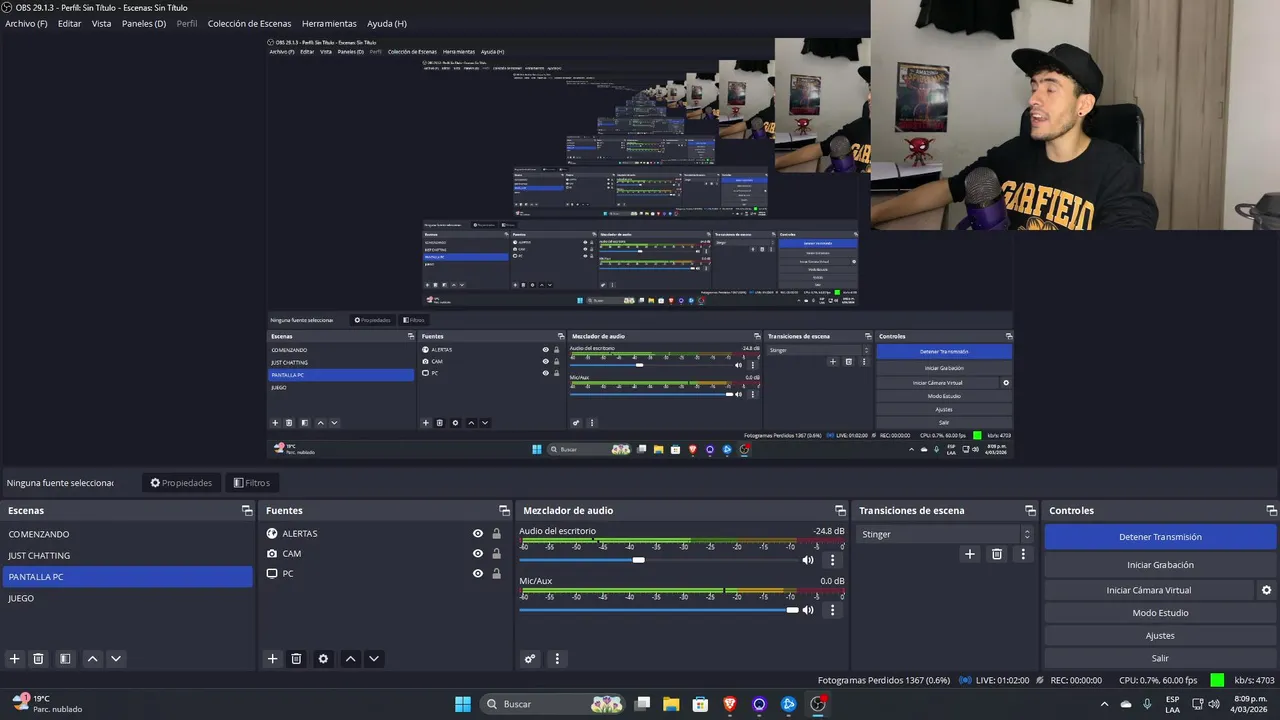Open advanced audio properties gears icon
Image resolution: width=1280 pixels, height=720 pixels.
click(530, 659)
